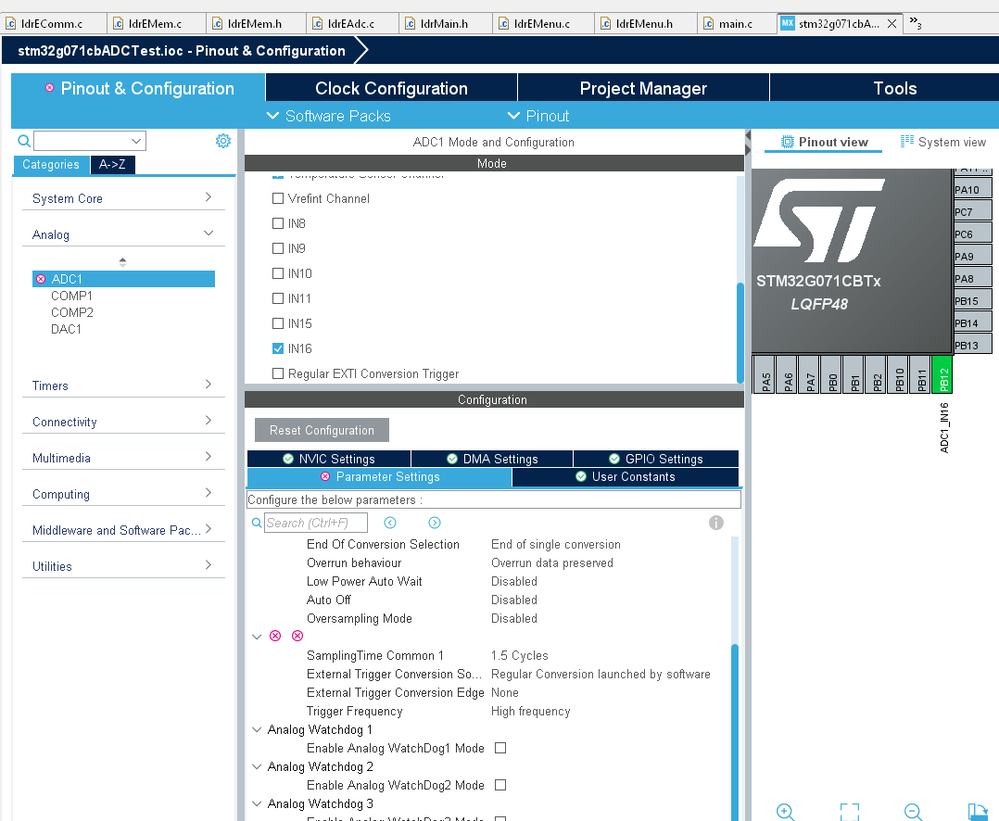Screen dimensions: 999x821
Task: Enable the Vrefint Channel checkbox
Action: (x=278, y=199)
